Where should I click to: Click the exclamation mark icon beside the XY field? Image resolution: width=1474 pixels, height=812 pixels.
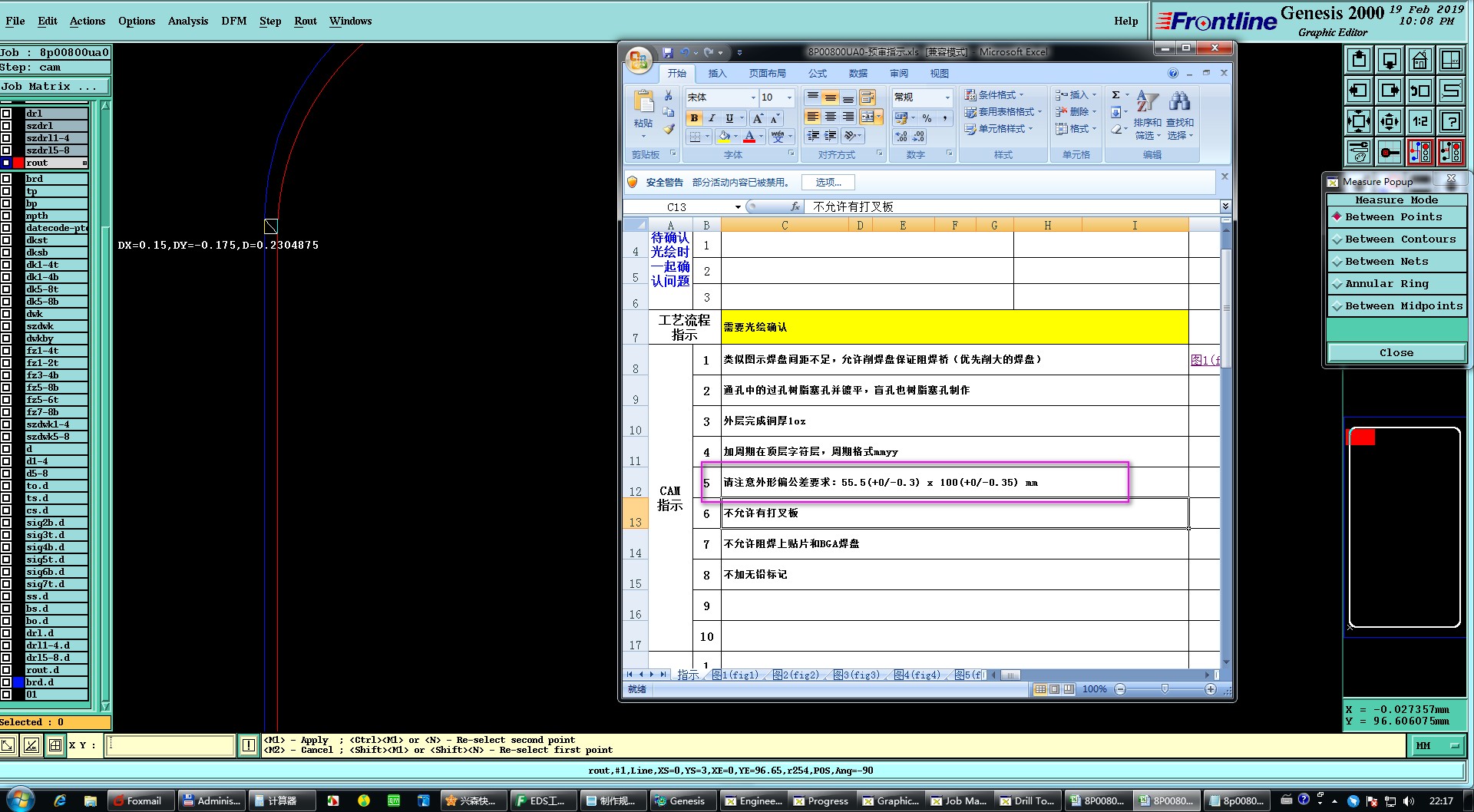click(249, 745)
